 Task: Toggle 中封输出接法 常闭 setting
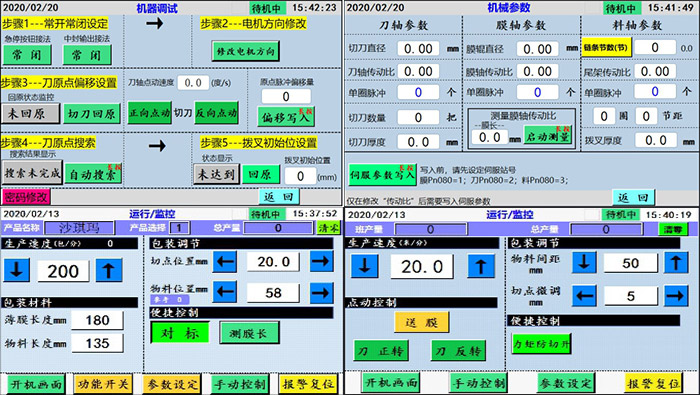[87, 55]
